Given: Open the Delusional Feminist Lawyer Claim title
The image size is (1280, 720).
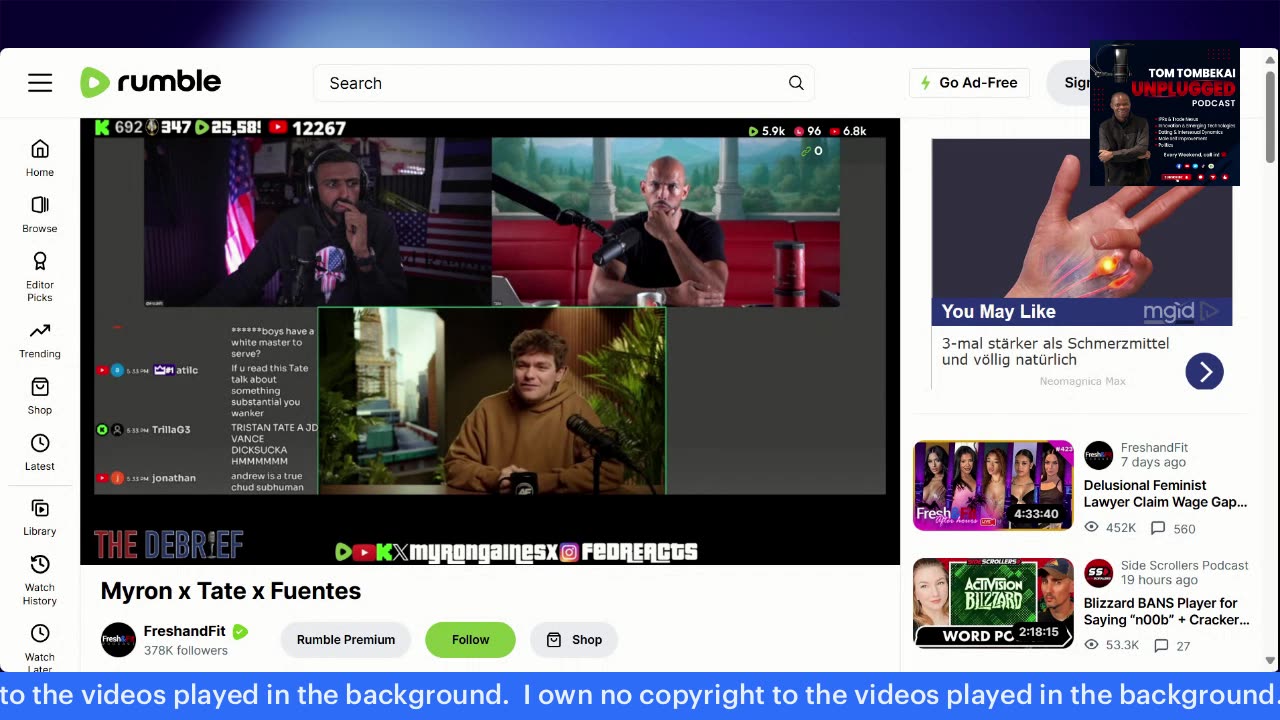Looking at the screenshot, I should click(1166, 494).
